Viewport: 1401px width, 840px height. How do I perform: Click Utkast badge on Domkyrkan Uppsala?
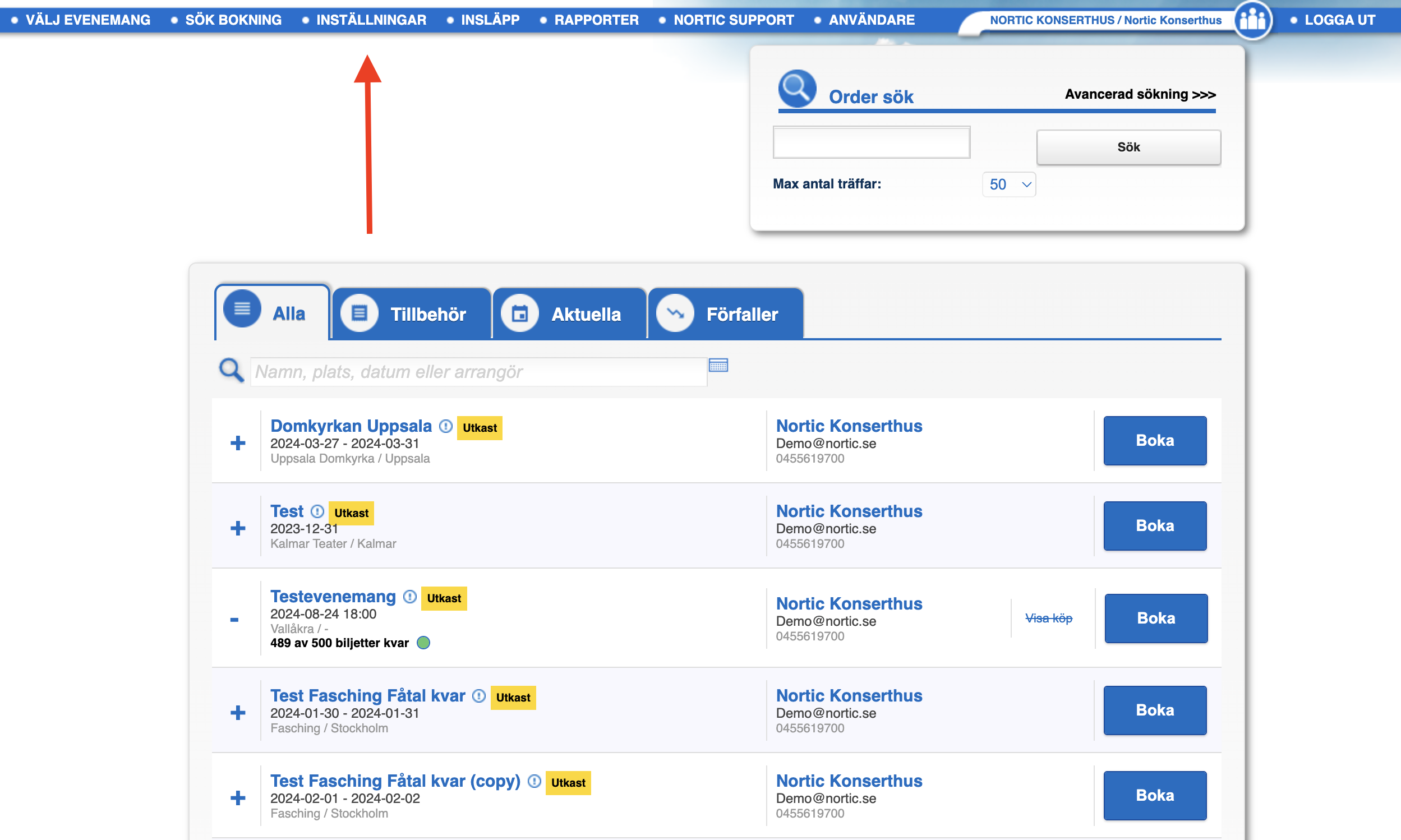[x=480, y=428]
